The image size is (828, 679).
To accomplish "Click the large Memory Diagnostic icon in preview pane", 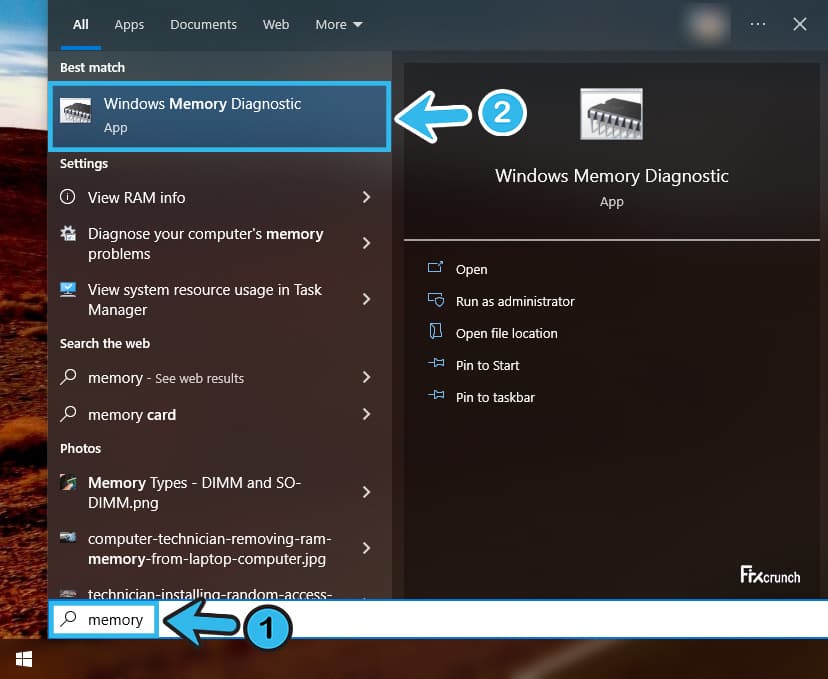I will (611, 114).
